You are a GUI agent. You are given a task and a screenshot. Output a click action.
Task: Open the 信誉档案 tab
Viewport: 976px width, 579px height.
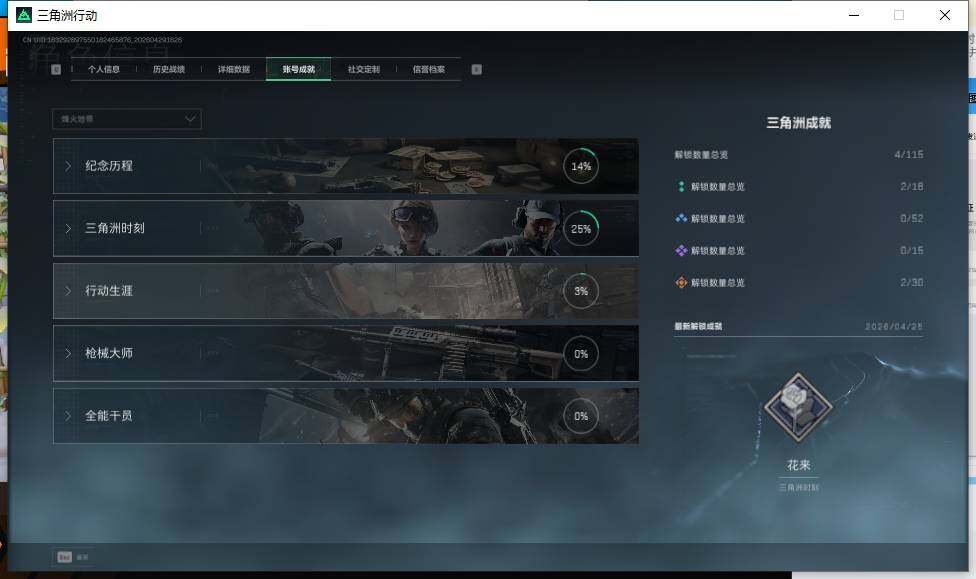point(429,69)
